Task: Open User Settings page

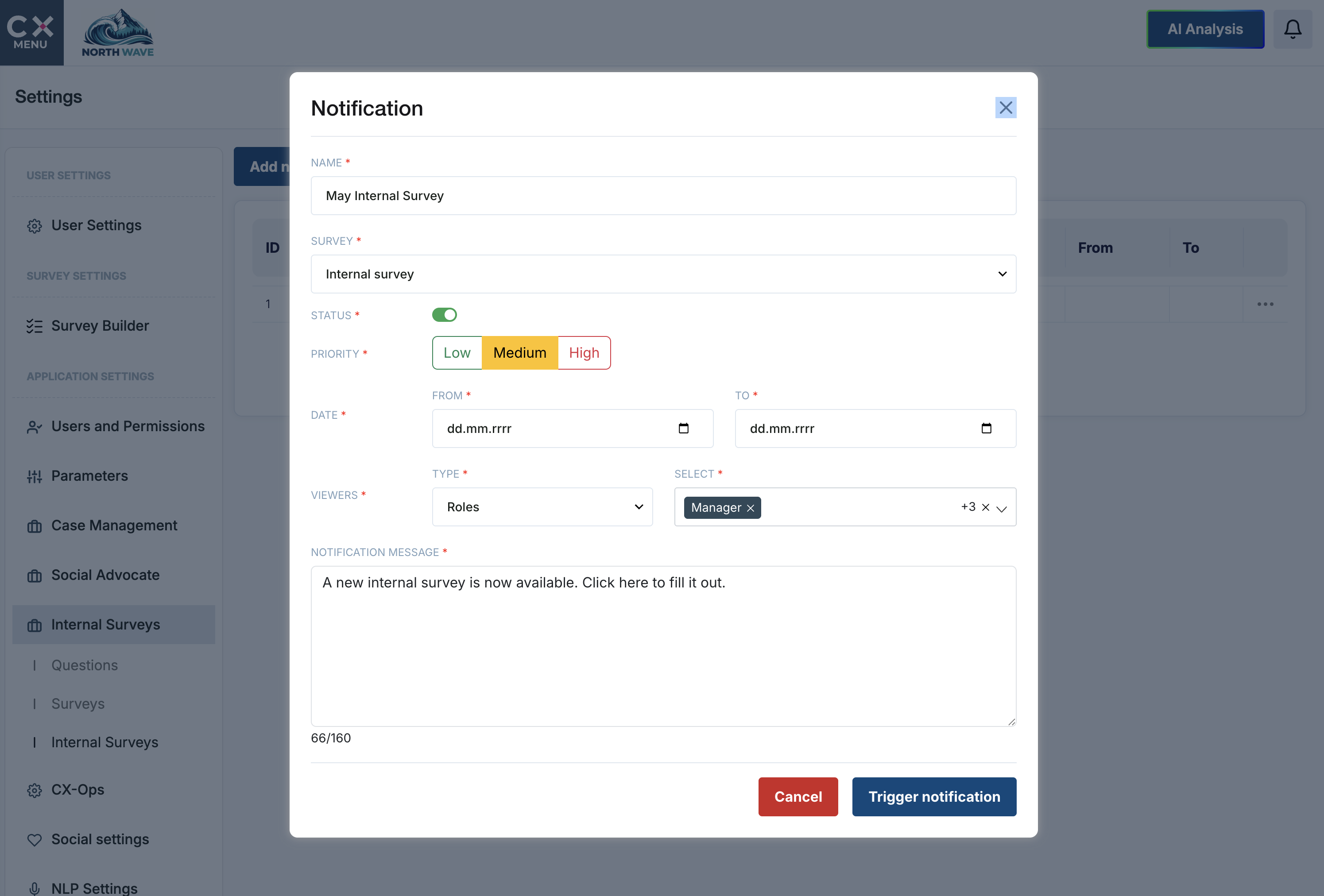Action: coord(96,226)
